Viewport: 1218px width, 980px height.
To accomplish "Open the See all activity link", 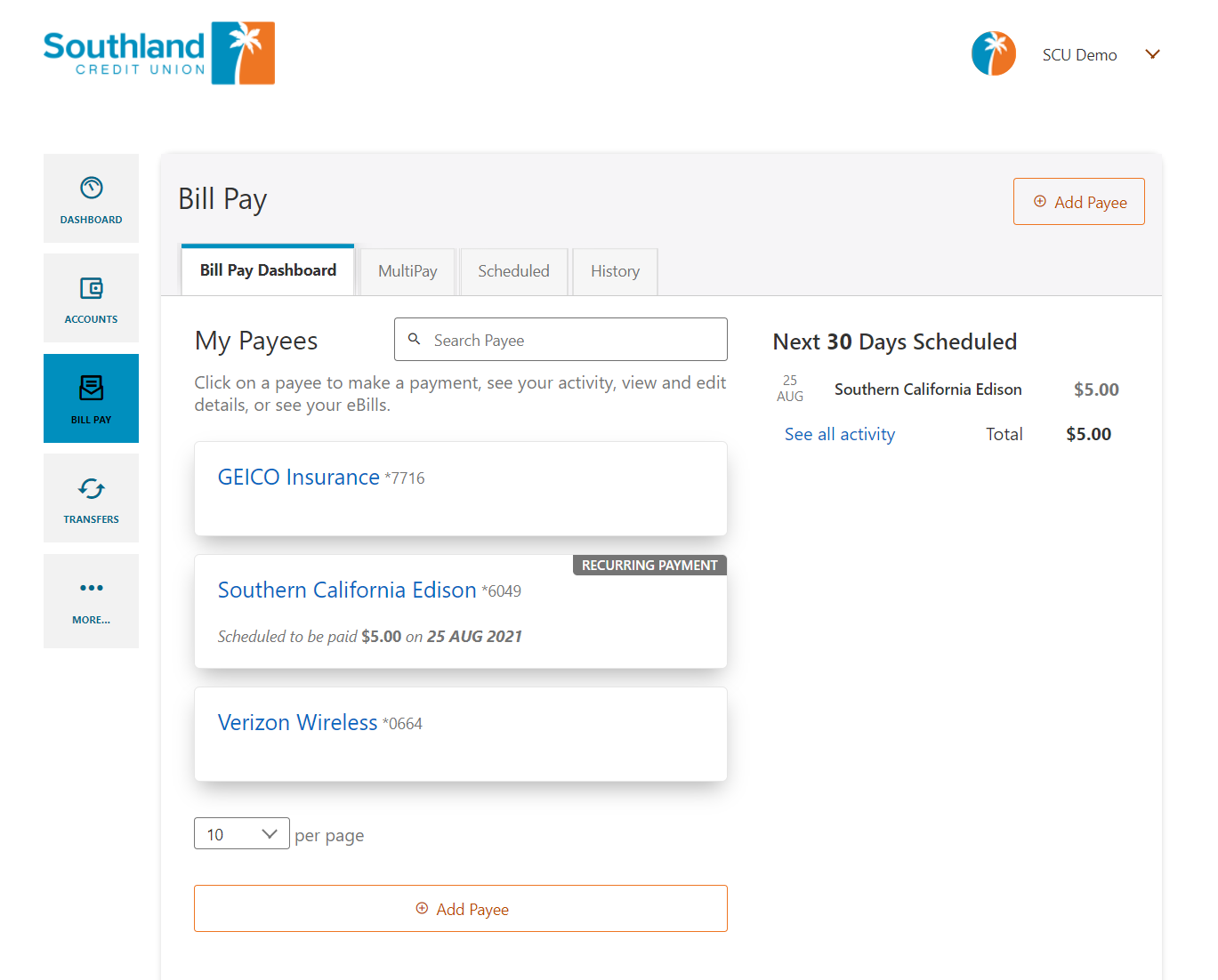I will tap(840, 434).
